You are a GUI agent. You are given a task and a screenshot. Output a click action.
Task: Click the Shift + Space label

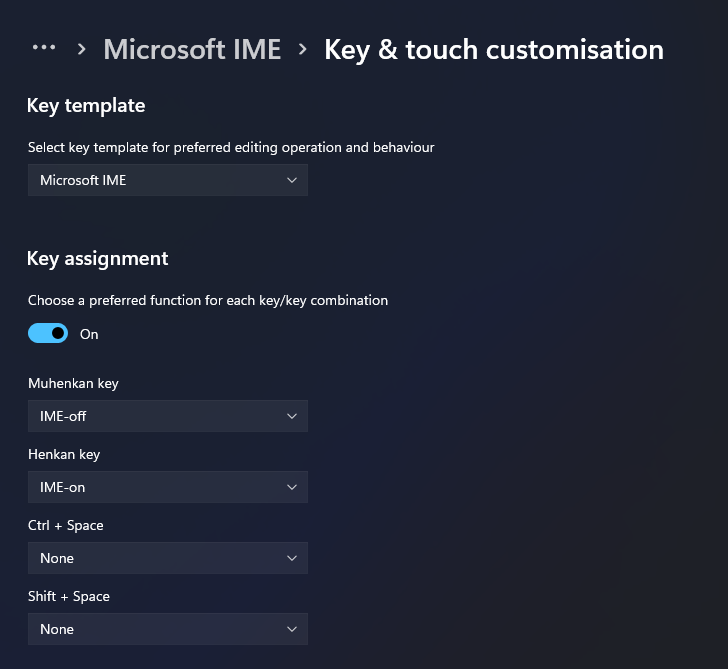point(69,597)
